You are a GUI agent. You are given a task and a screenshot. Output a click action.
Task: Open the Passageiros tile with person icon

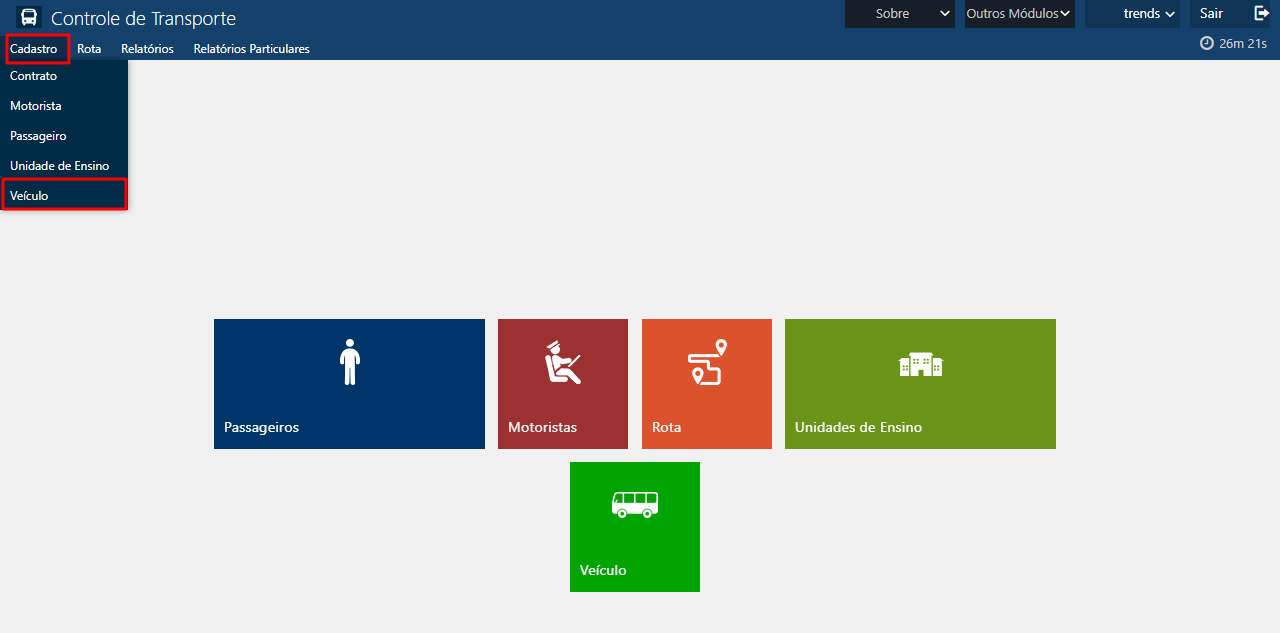tap(348, 383)
